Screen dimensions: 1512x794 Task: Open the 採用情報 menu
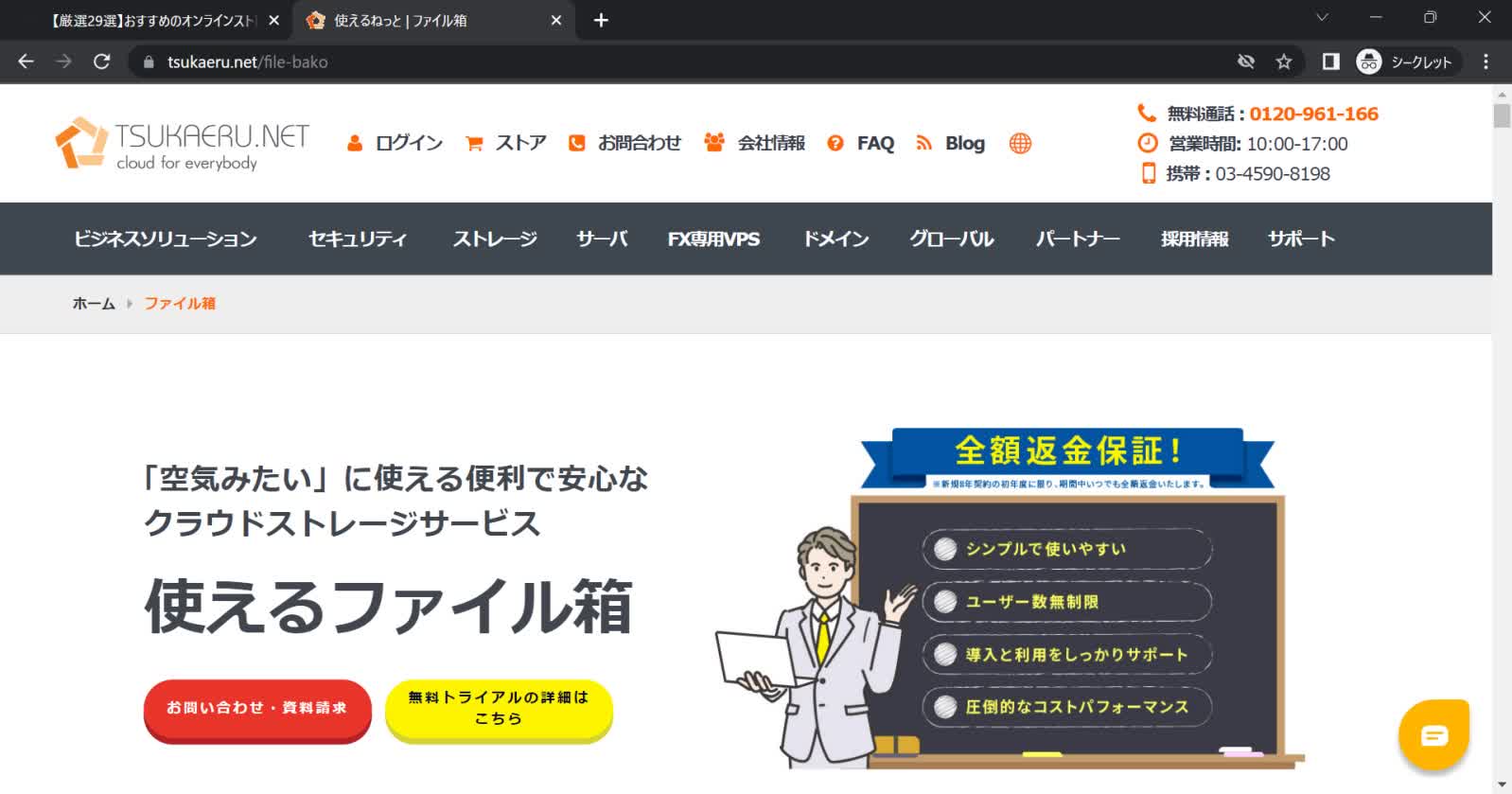pyautogui.click(x=1195, y=238)
